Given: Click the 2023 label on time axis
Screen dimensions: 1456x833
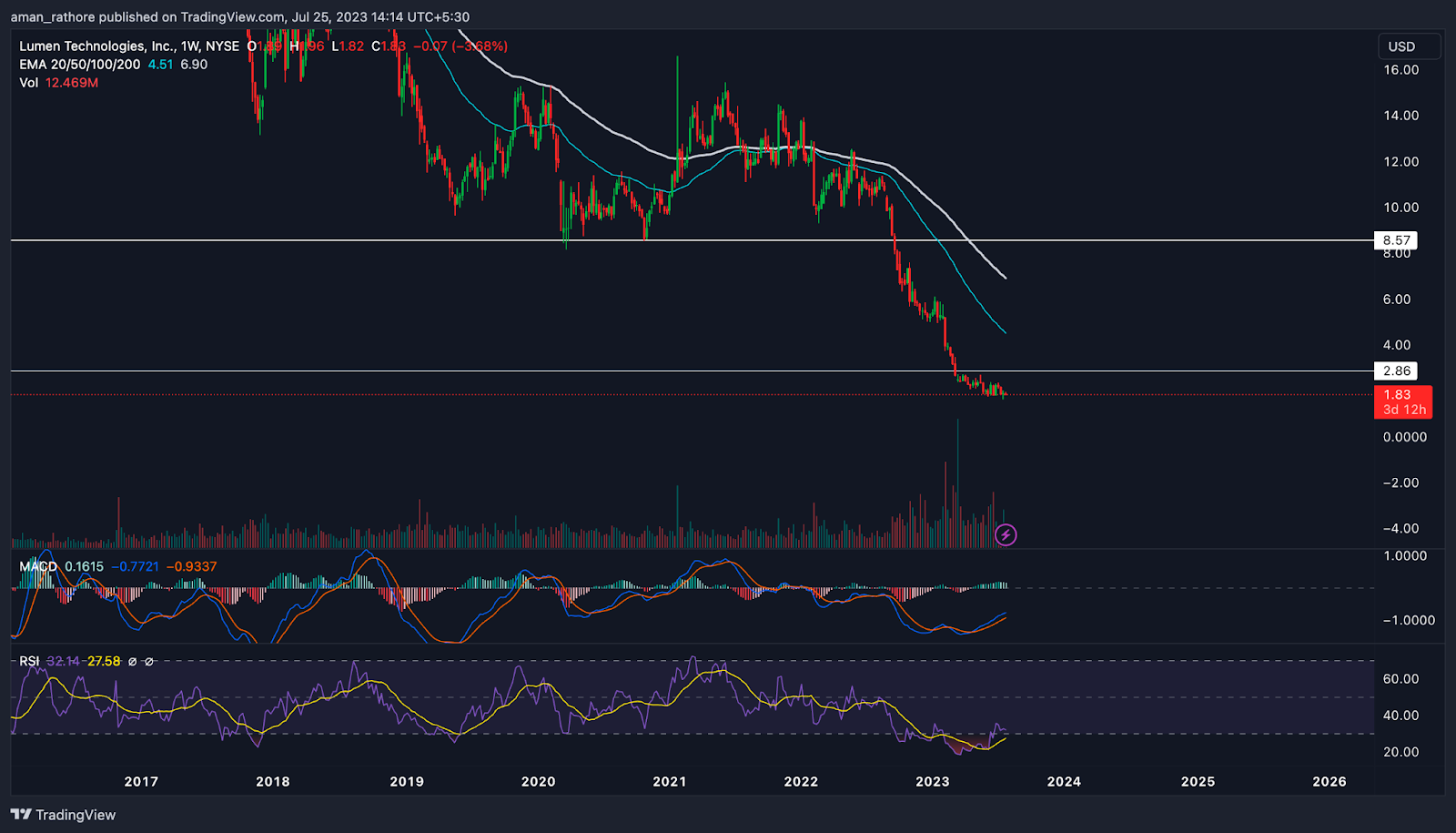Looking at the screenshot, I should point(932,781).
